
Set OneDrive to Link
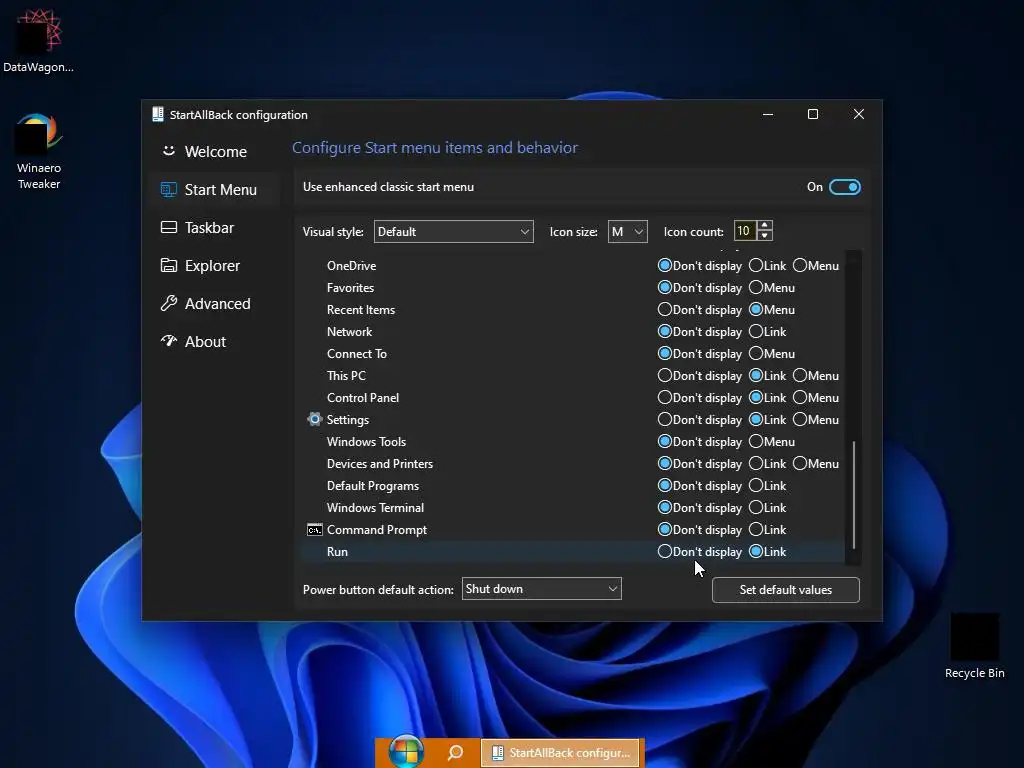768,266
